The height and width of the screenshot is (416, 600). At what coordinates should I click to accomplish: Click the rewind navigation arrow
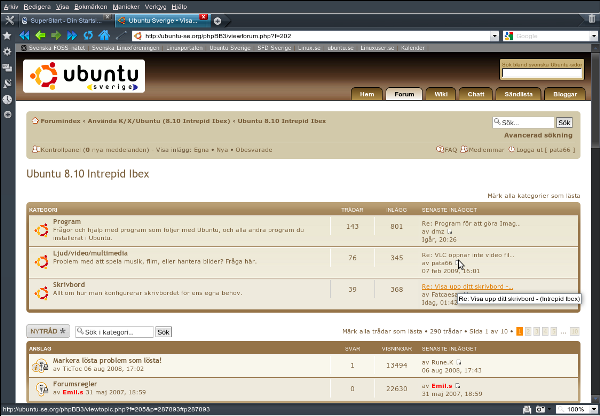24,36
